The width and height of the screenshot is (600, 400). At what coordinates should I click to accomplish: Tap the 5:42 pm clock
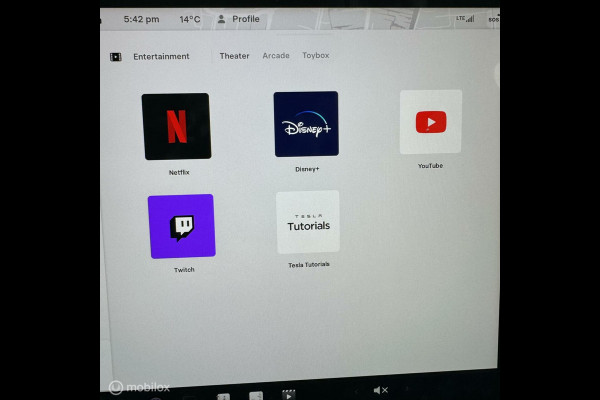coord(141,19)
